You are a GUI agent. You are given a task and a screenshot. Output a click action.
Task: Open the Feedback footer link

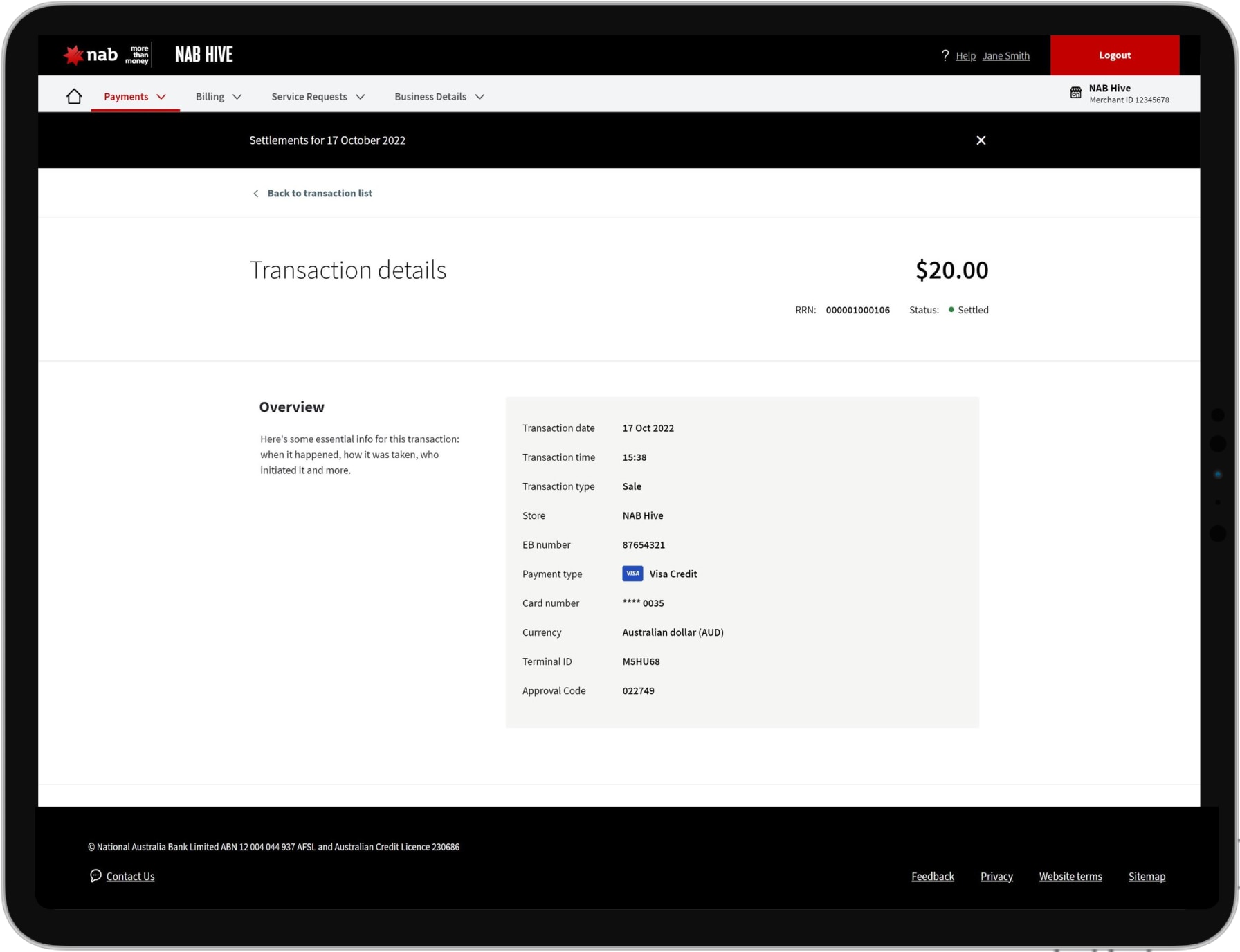(x=932, y=877)
